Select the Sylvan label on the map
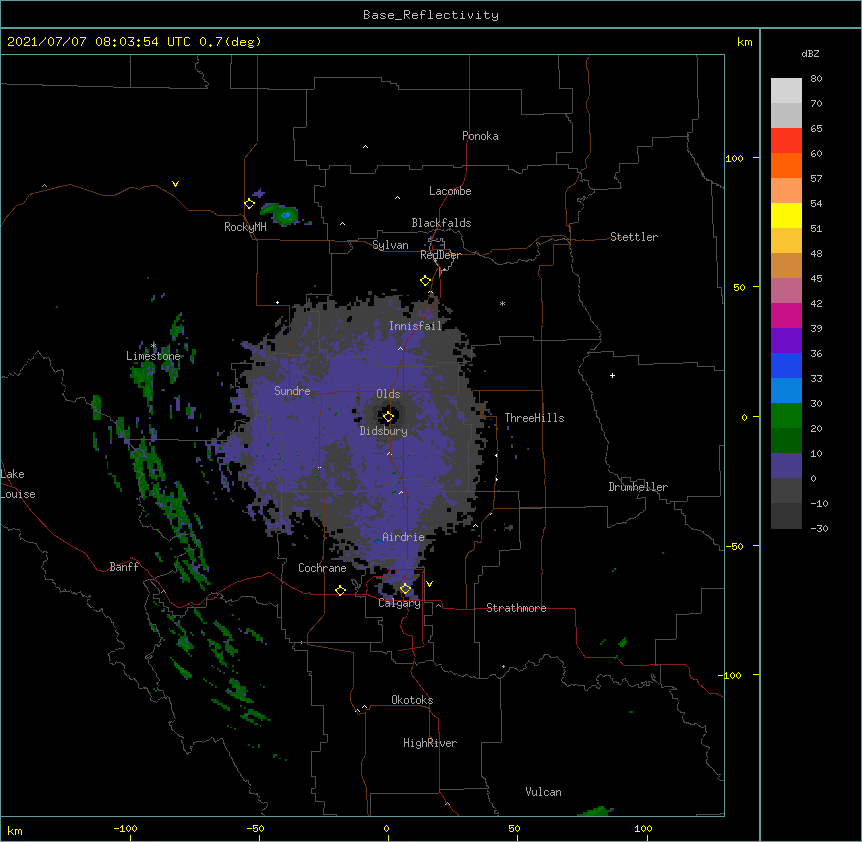 (x=390, y=245)
